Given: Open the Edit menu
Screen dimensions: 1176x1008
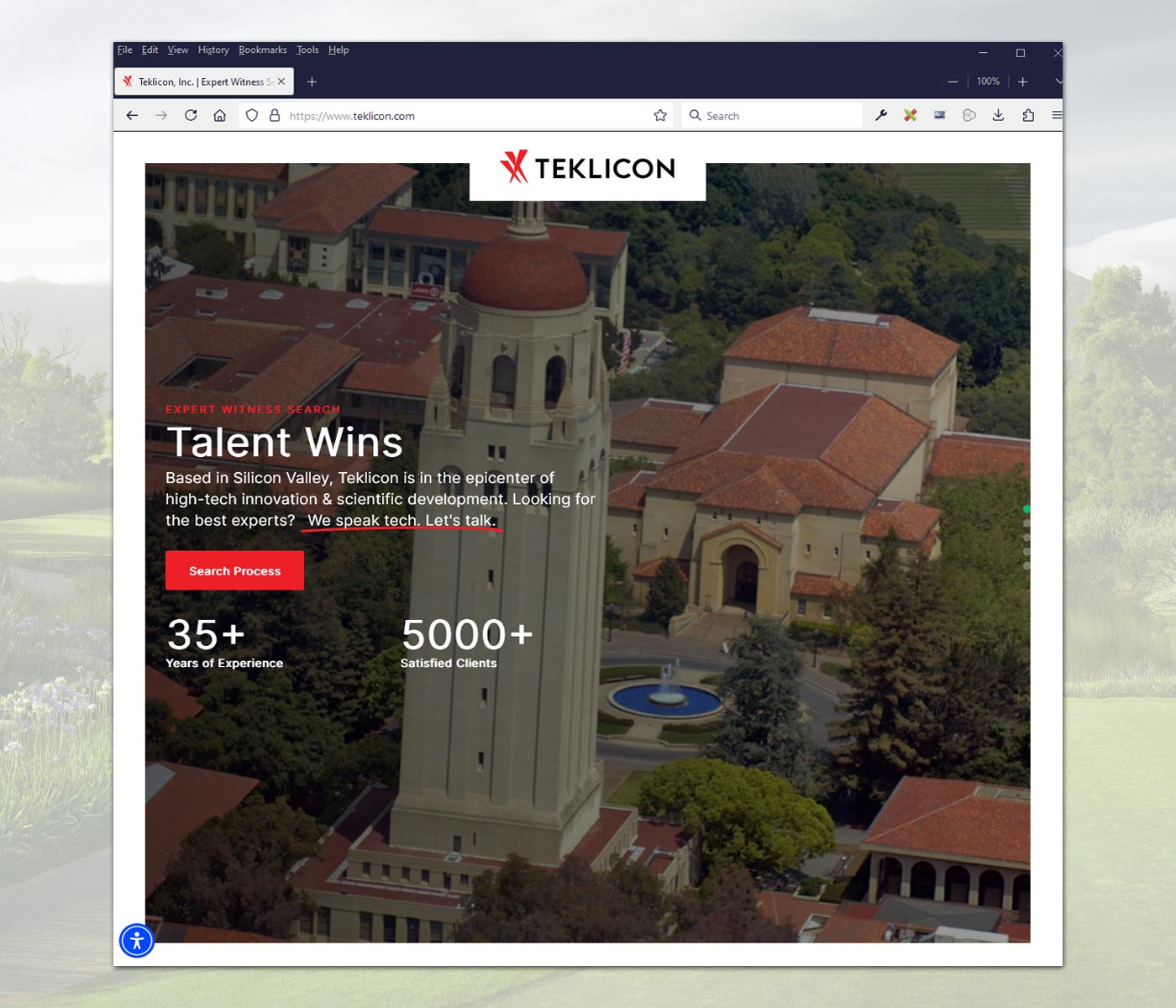Looking at the screenshot, I should point(150,50).
